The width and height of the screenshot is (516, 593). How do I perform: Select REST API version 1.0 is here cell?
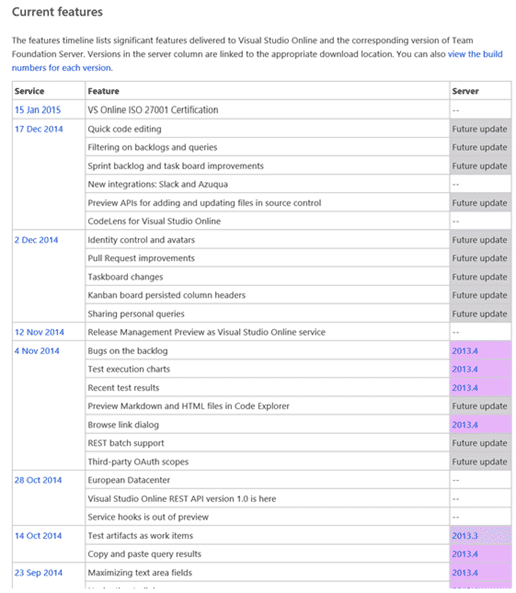coord(267,498)
